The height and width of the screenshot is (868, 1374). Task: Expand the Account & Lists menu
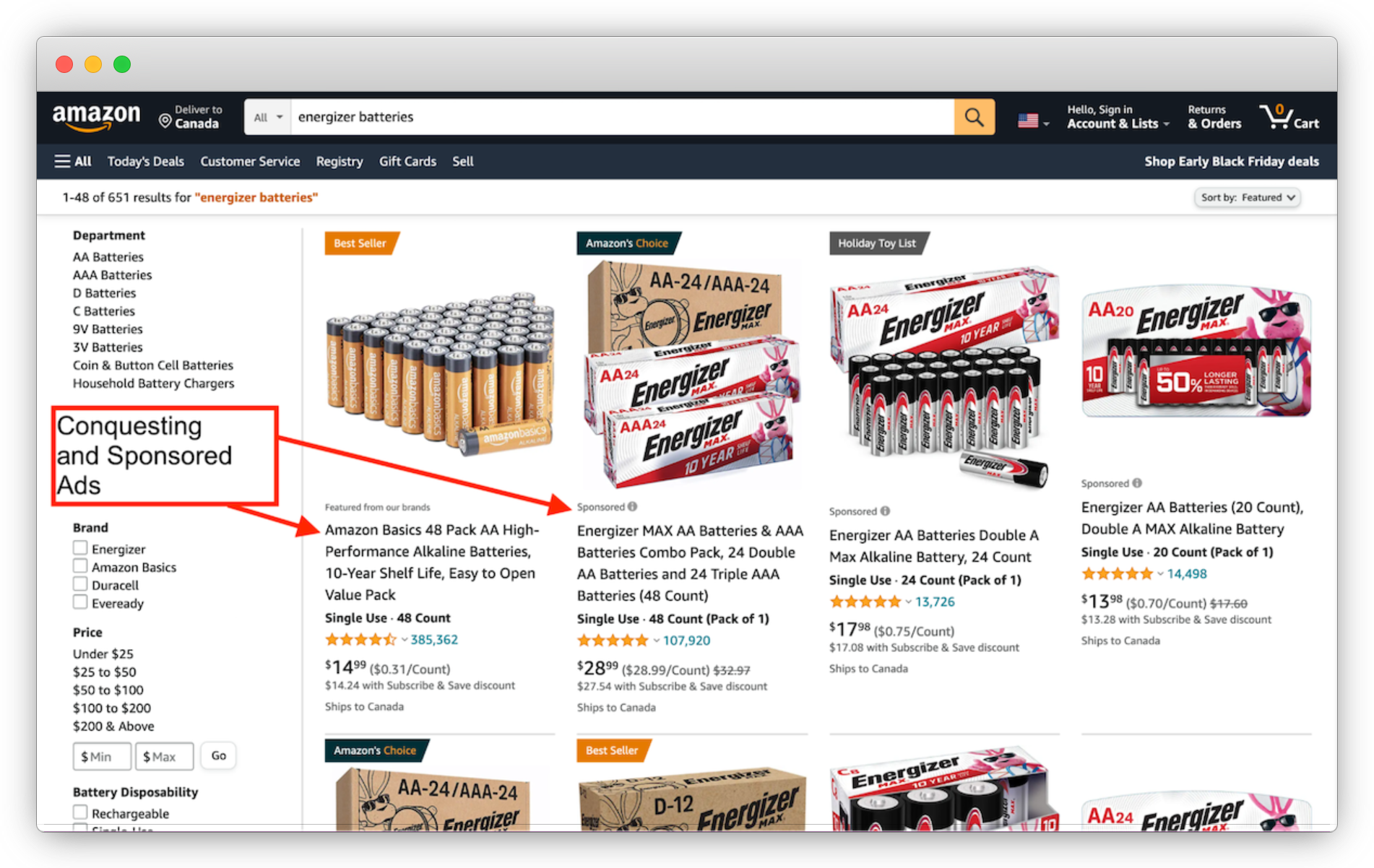click(1118, 117)
